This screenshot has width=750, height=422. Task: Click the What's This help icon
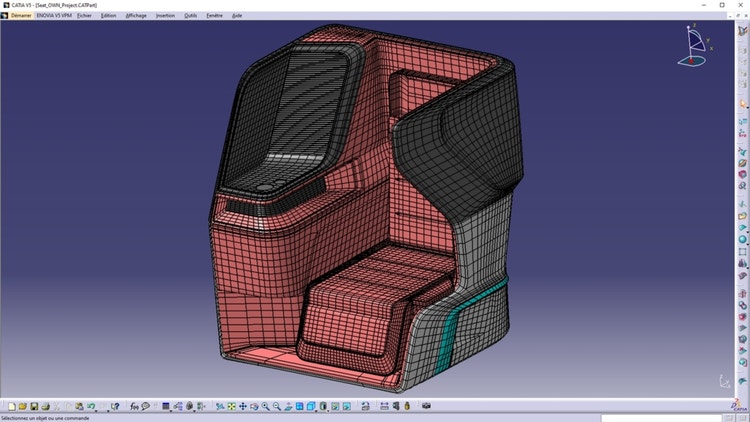(x=115, y=407)
